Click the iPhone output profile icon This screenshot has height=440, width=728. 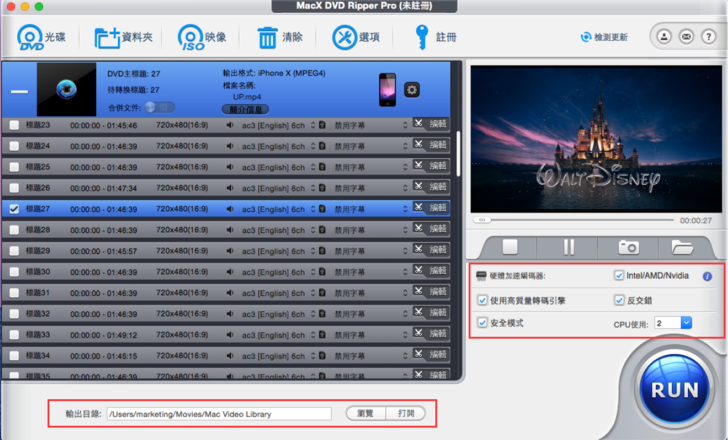pos(388,90)
